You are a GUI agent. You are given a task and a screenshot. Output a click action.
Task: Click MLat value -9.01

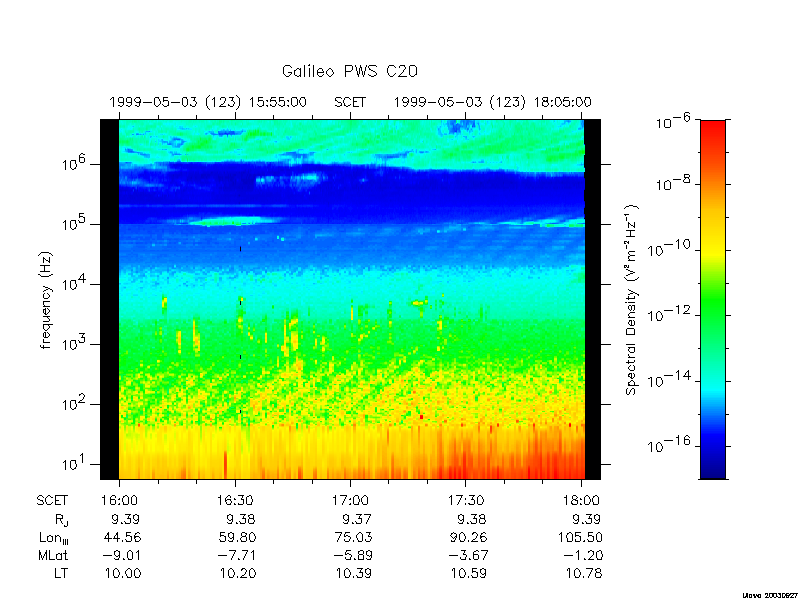pos(121,555)
